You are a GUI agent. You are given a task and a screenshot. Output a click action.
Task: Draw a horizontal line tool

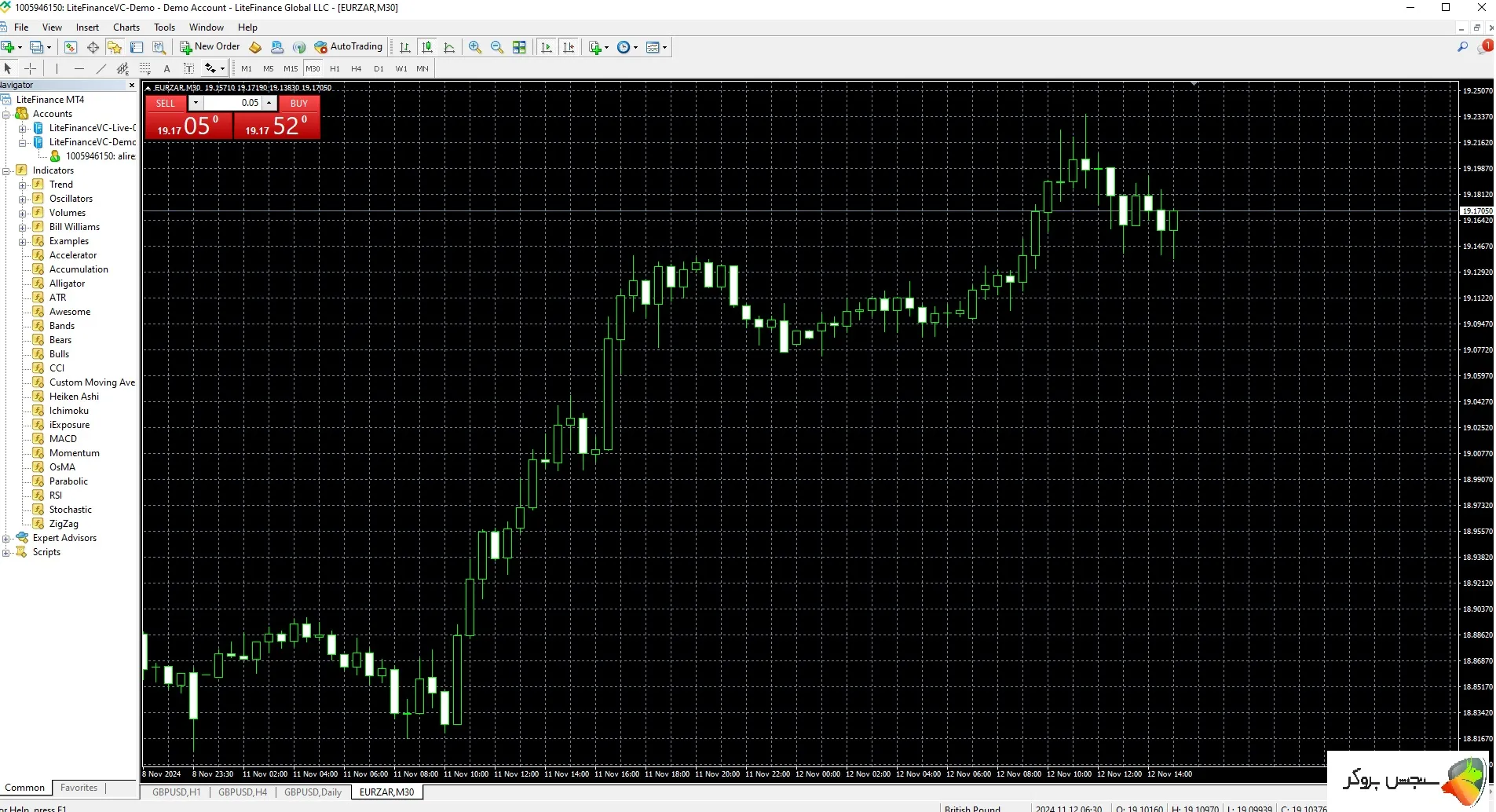click(x=79, y=68)
